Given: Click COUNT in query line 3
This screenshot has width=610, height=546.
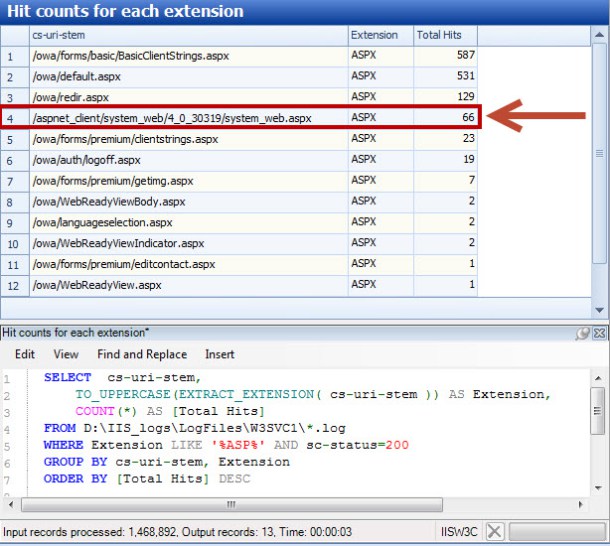Looking at the screenshot, I should point(95,411).
